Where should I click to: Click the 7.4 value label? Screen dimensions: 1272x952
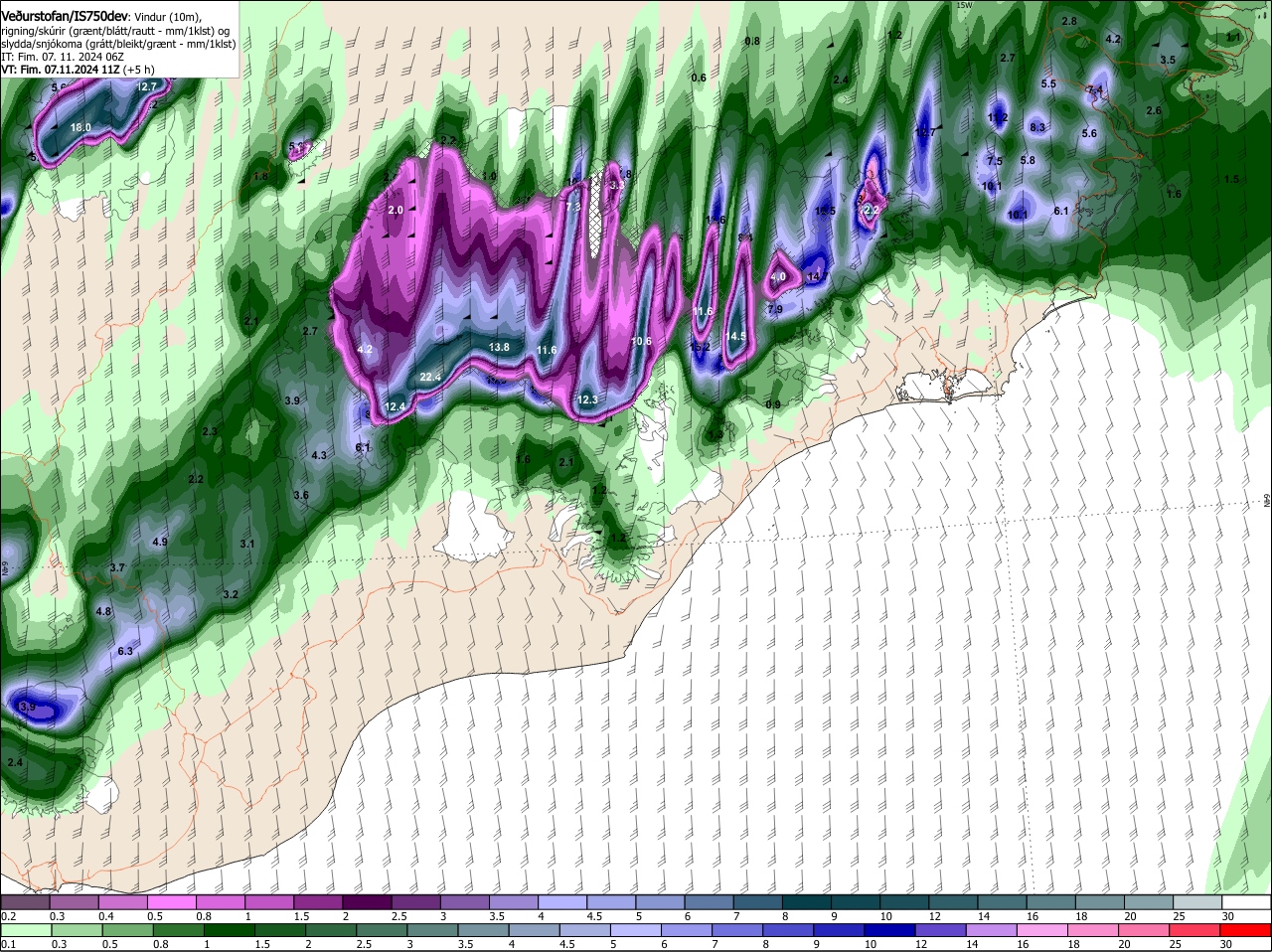(1095, 89)
